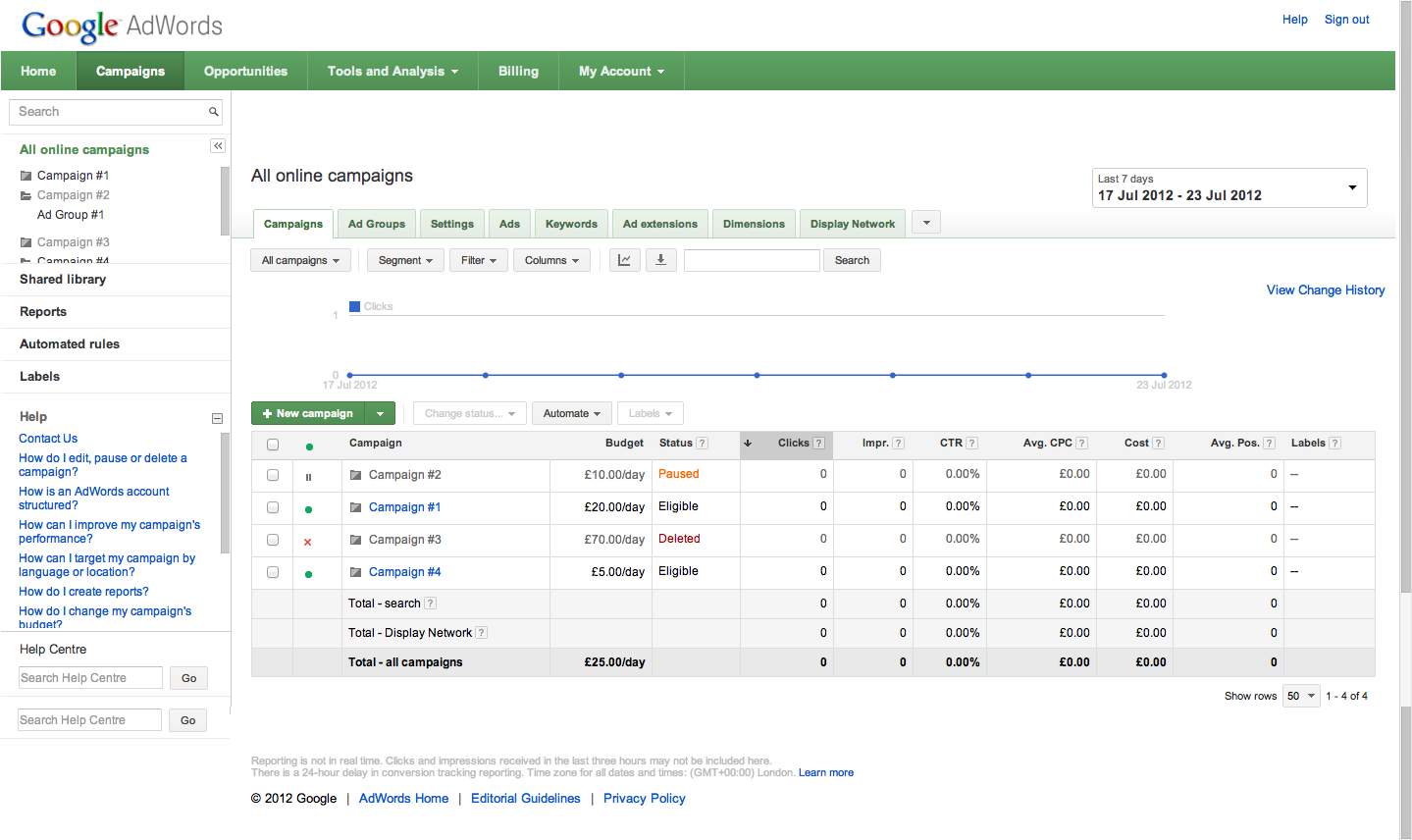This screenshot has height=840, width=1412.
Task: Open the All campaigns filter dropdown
Action: (300, 260)
